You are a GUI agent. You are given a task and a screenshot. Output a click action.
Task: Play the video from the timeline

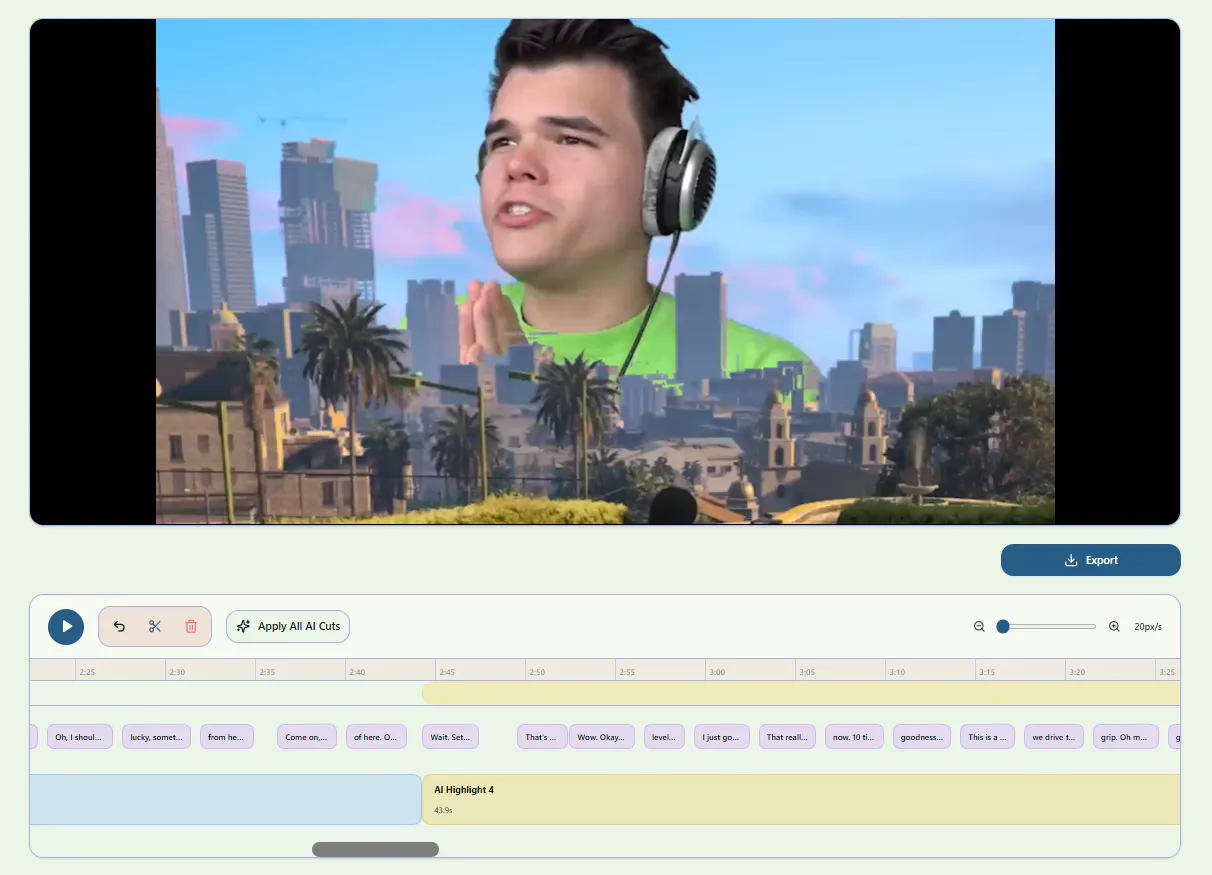pos(66,626)
